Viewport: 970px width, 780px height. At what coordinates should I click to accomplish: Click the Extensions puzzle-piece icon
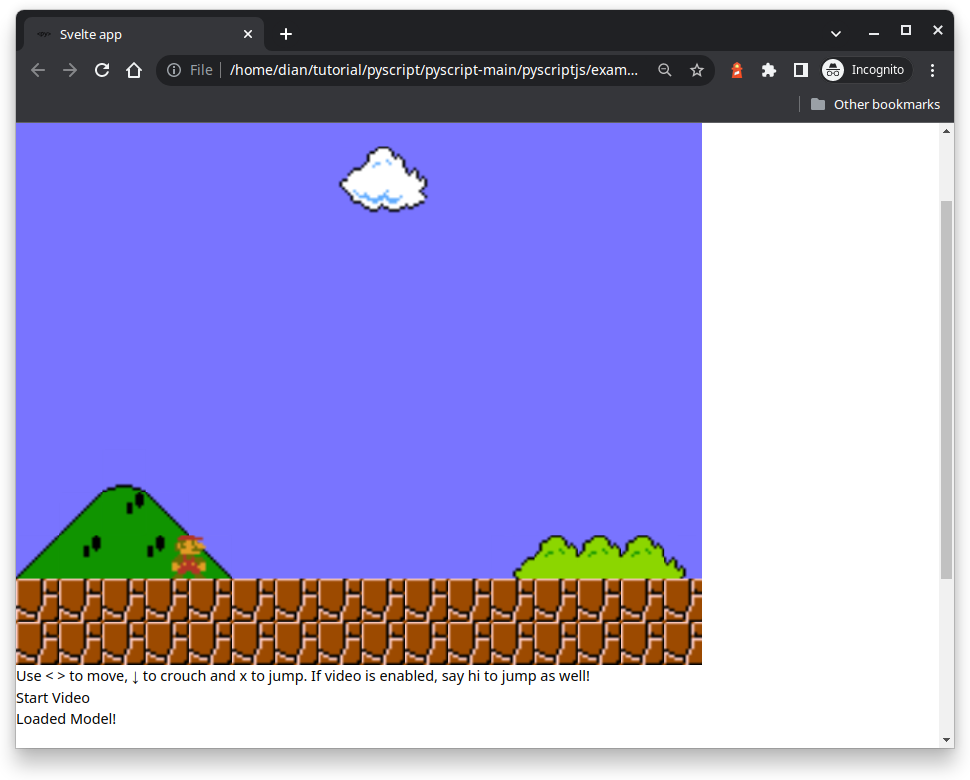[x=768, y=70]
